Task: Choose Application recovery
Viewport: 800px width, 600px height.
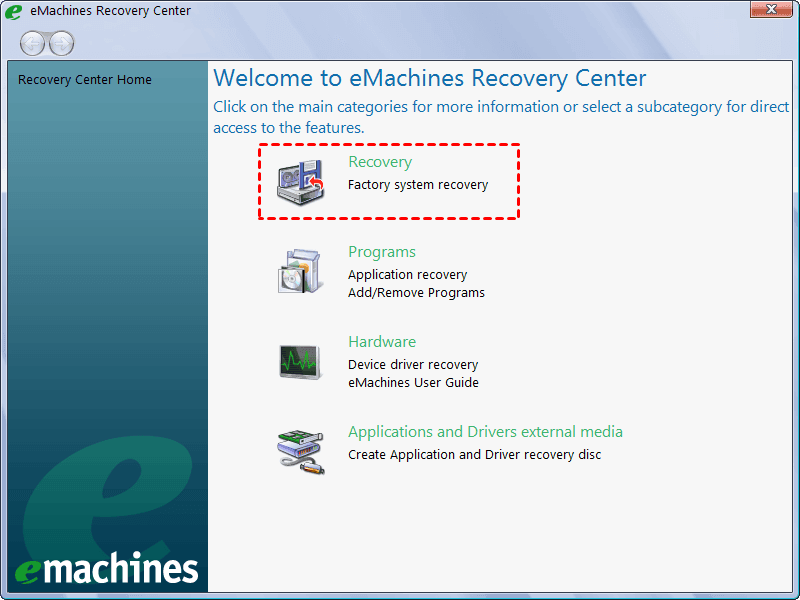Action: pyautogui.click(x=407, y=275)
